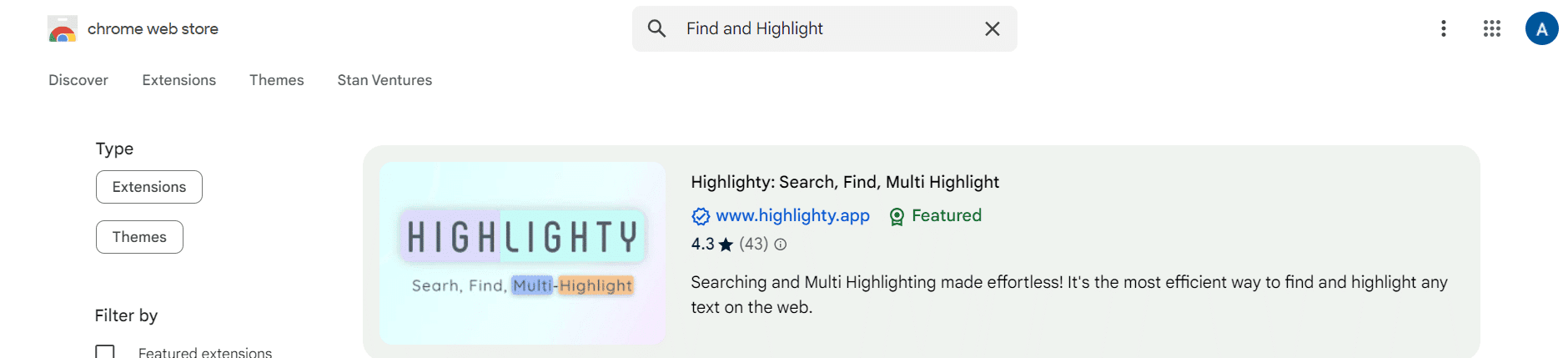The width and height of the screenshot is (1568, 358).
Task: Visit the www.highlighty.app publisher link
Action: pyautogui.click(x=792, y=216)
